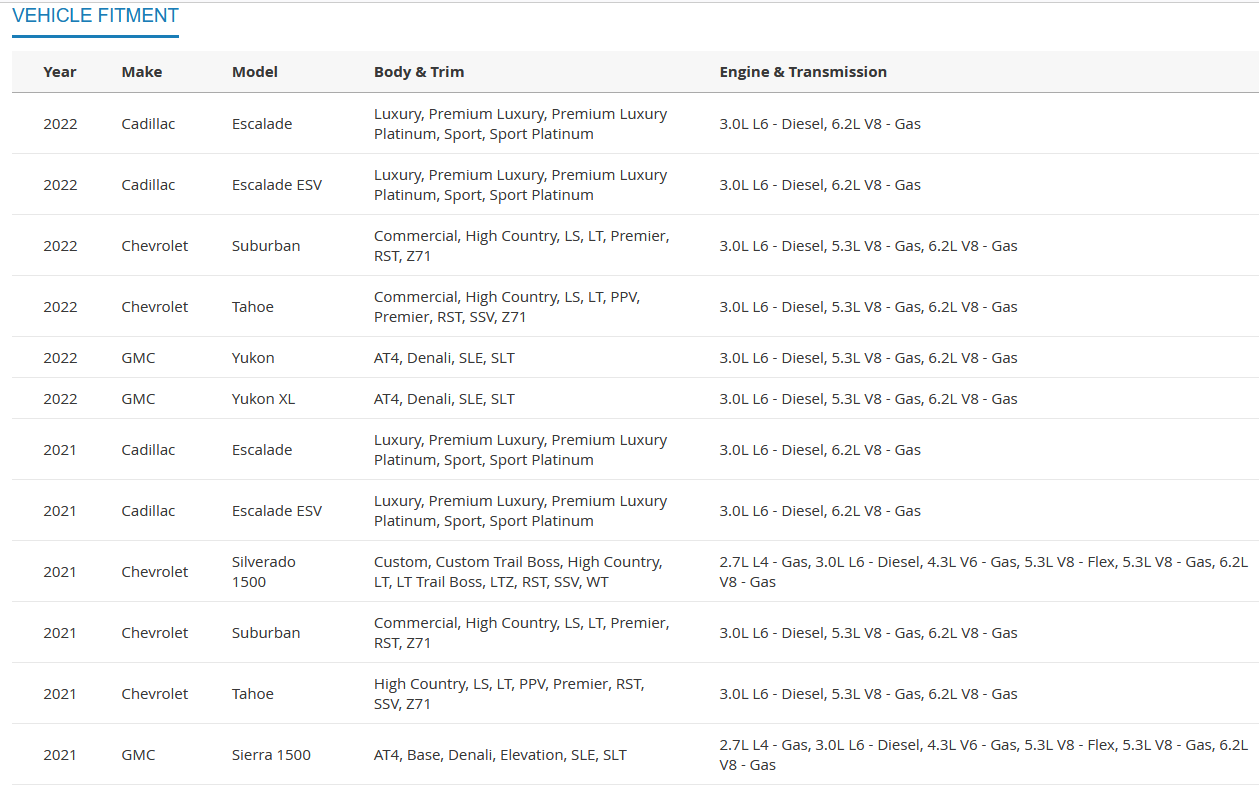Click the year 2022 in Yukon XL row
The image size is (1259, 786).
[x=60, y=399]
